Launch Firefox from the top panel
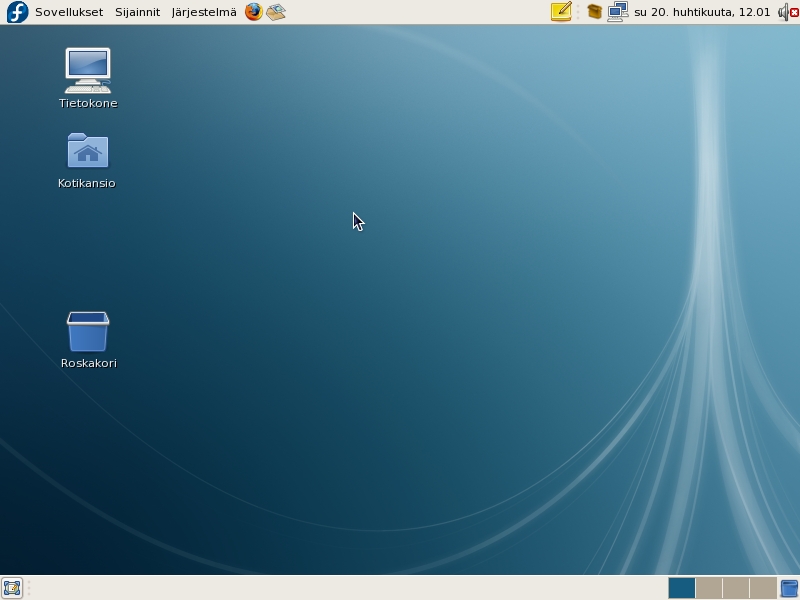The height and width of the screenshot is (600, 800). coord(254,12)
